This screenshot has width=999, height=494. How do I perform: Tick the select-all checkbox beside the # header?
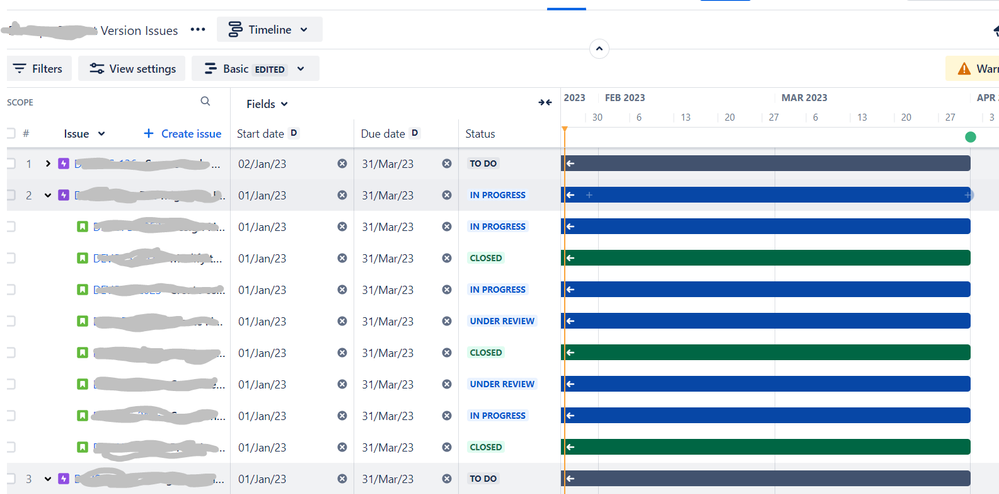point(10,133)
